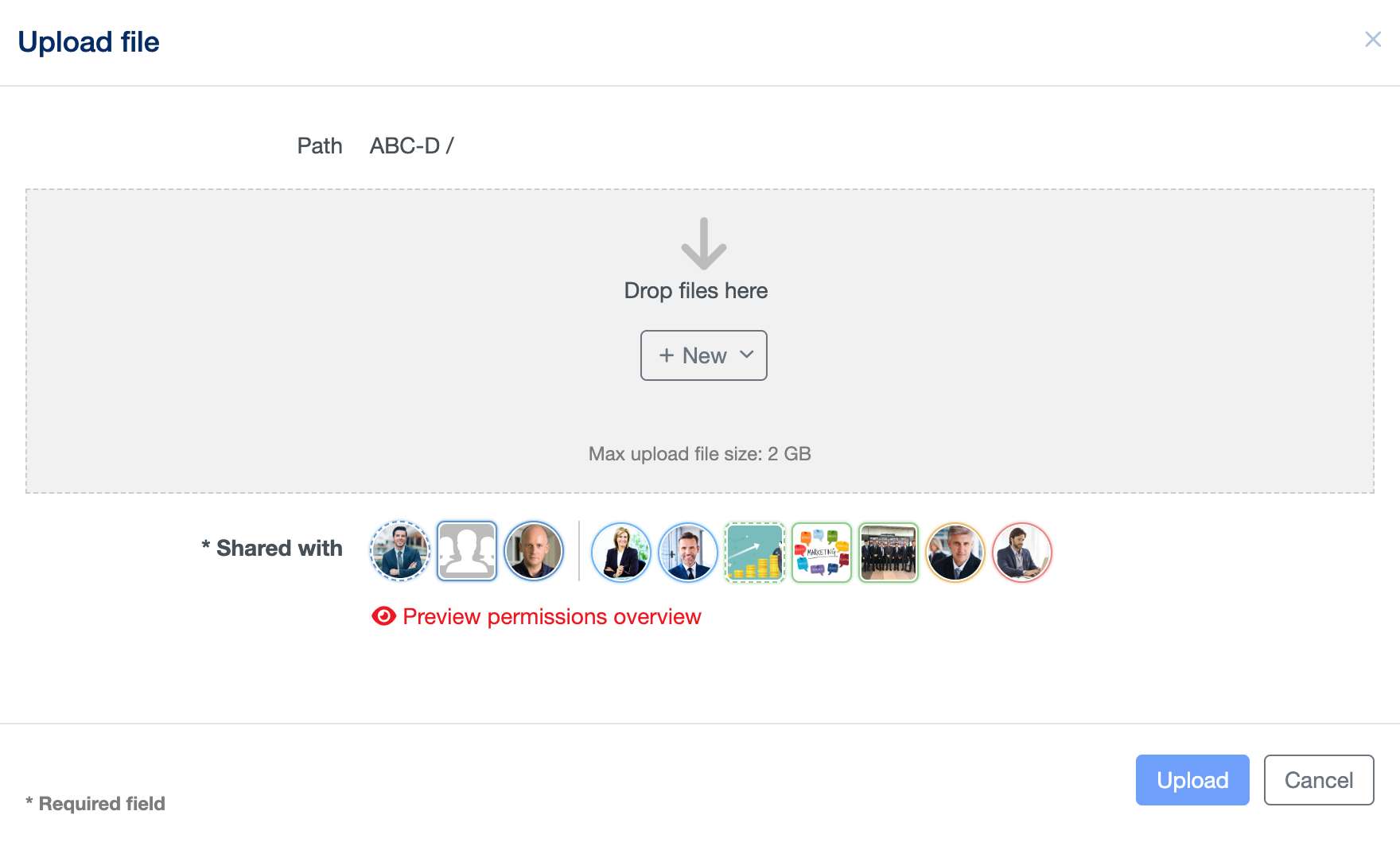The image size is (1400, 846).
Task: Select the gray-haired man with orange border
Action: coord(955,552)
